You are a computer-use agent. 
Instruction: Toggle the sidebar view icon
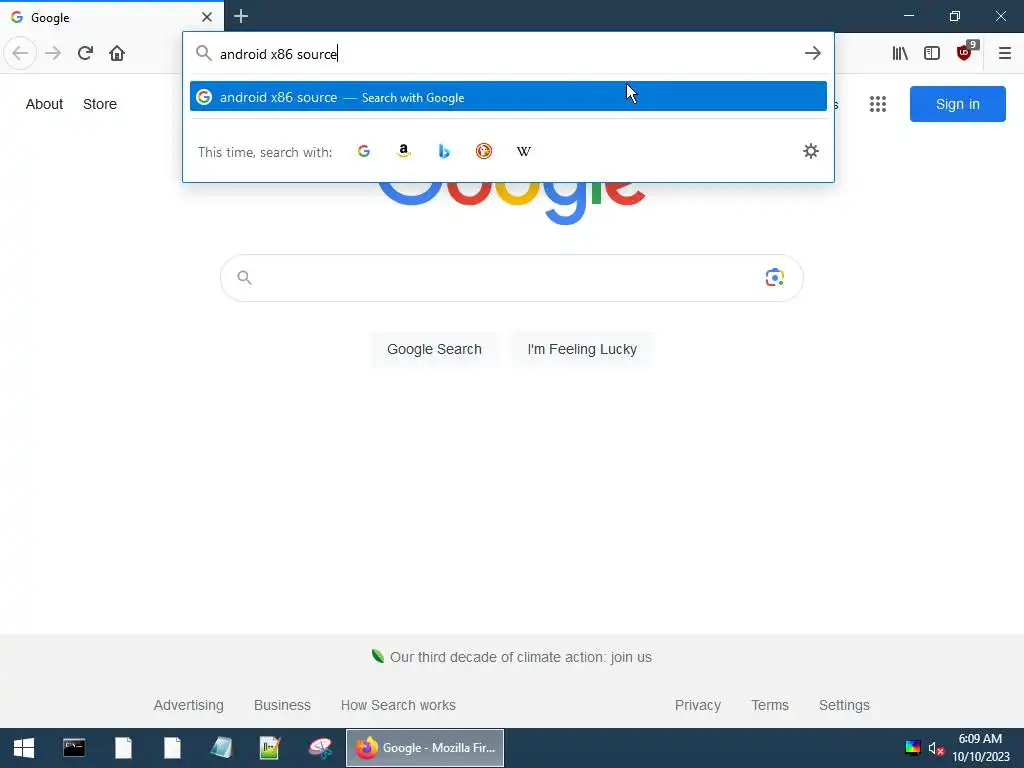(x=932, y=53)
